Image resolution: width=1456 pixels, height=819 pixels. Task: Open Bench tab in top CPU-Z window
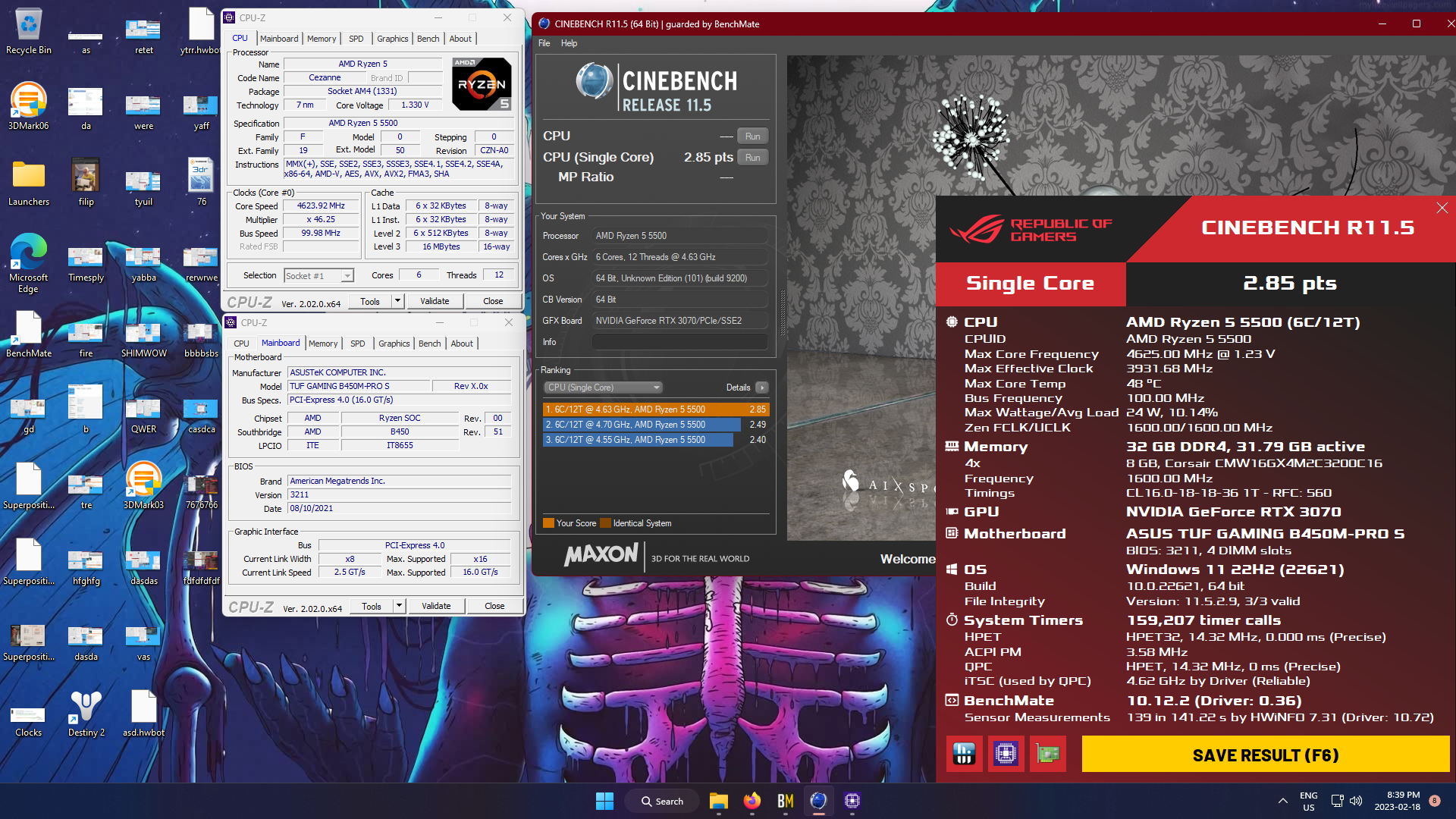point(428,39)
